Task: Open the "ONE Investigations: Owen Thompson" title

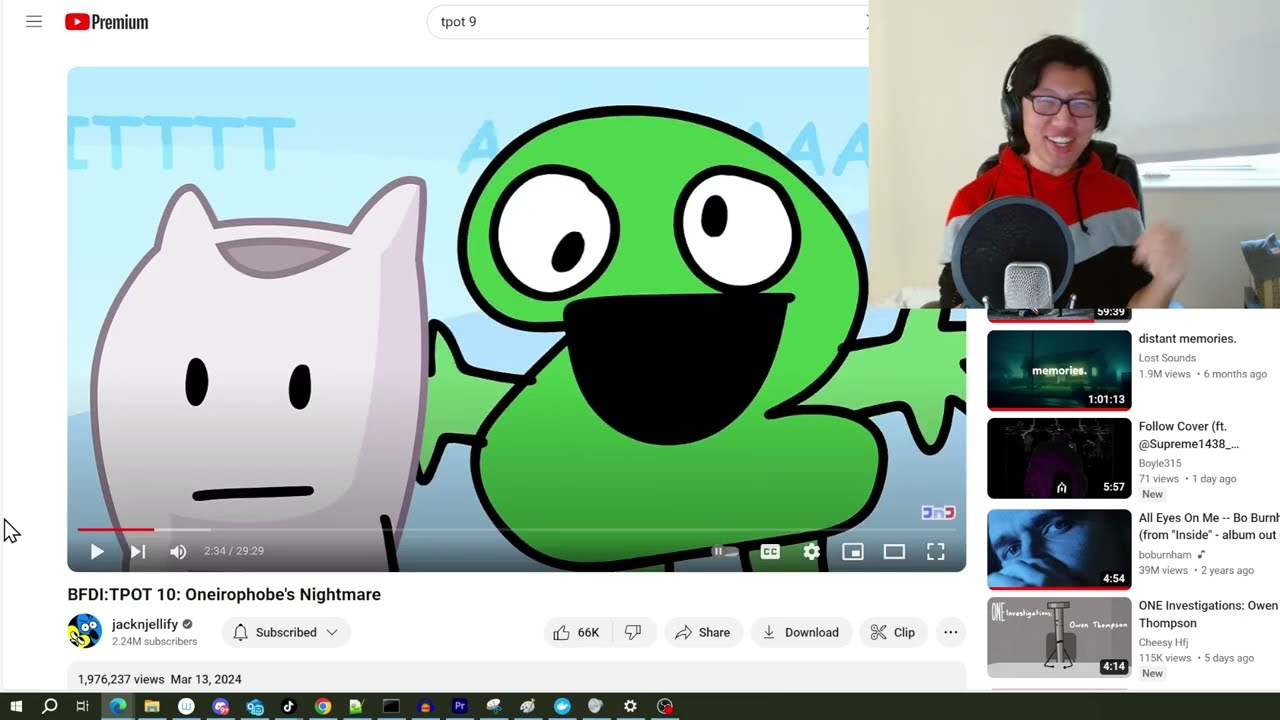Action: coord(1209,614)
